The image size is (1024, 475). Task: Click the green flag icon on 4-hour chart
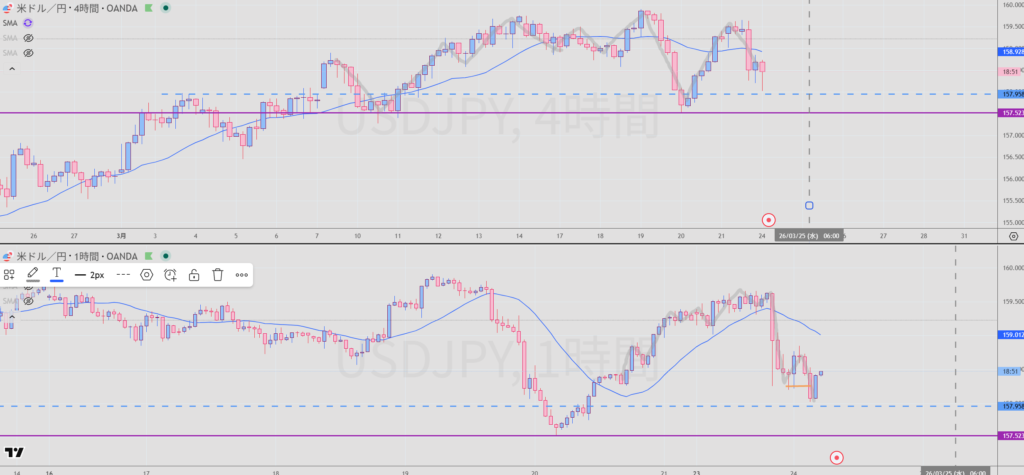pos(149,7)
